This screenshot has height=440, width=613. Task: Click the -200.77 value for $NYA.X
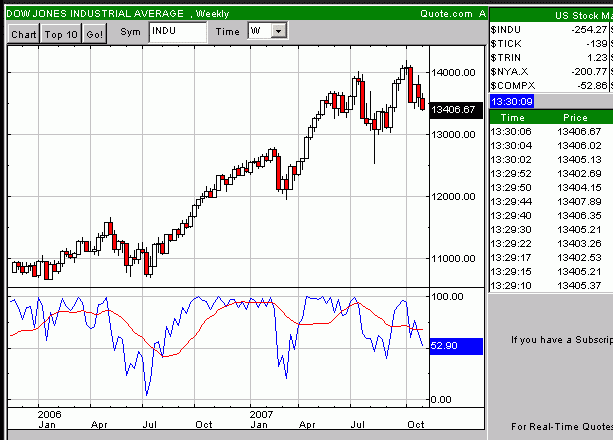[x=589, y=72]
